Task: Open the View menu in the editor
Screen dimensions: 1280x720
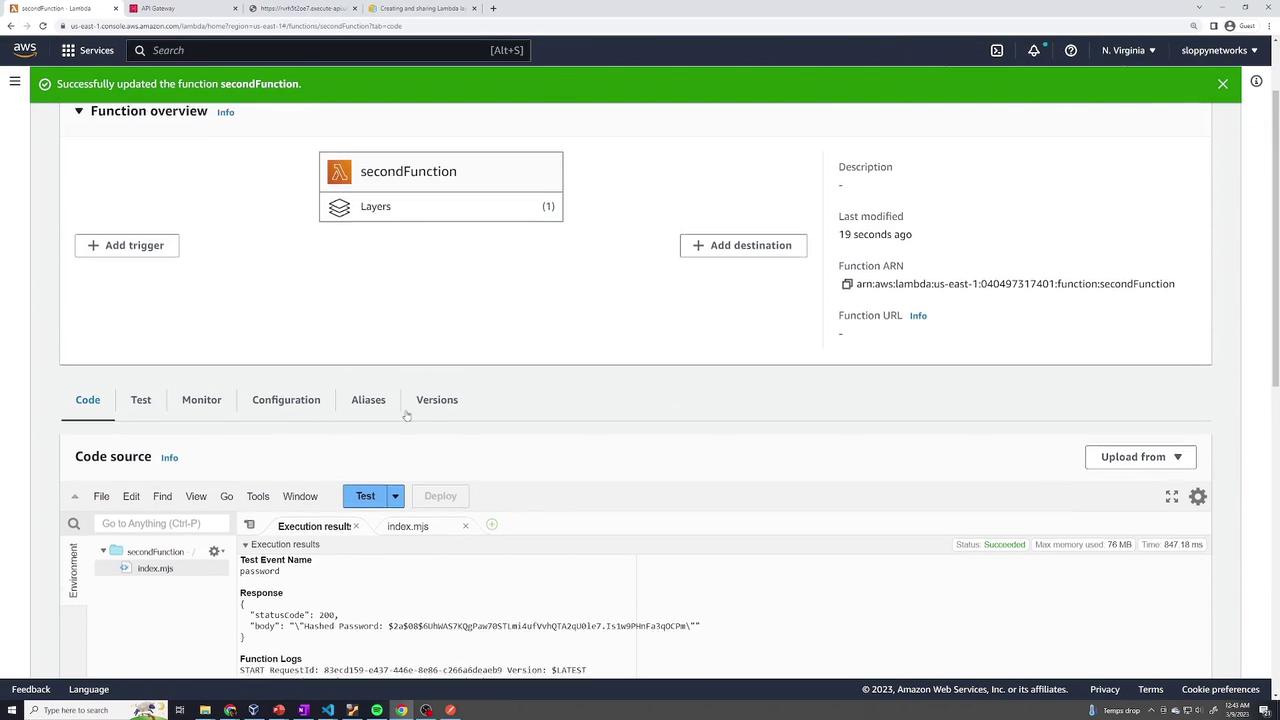Action: click(196, 496)
